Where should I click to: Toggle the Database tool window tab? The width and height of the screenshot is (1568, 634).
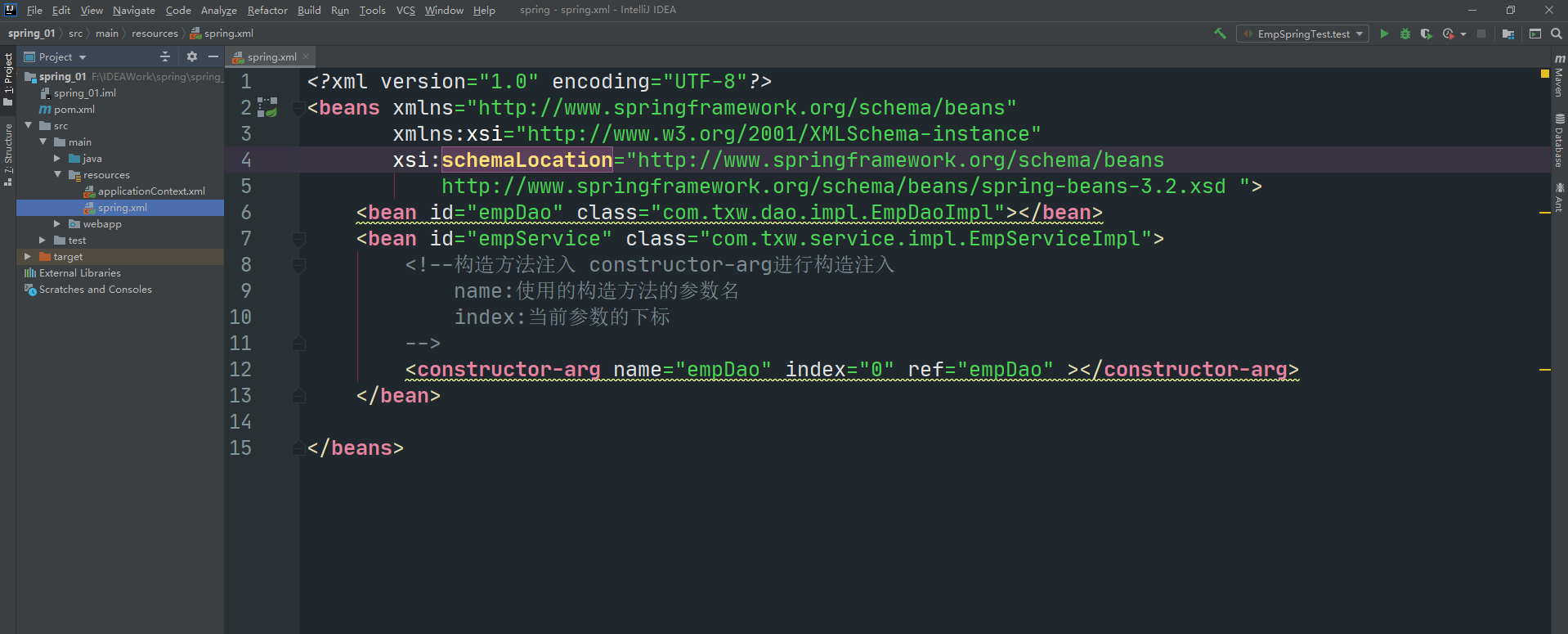coord(1559,141)
